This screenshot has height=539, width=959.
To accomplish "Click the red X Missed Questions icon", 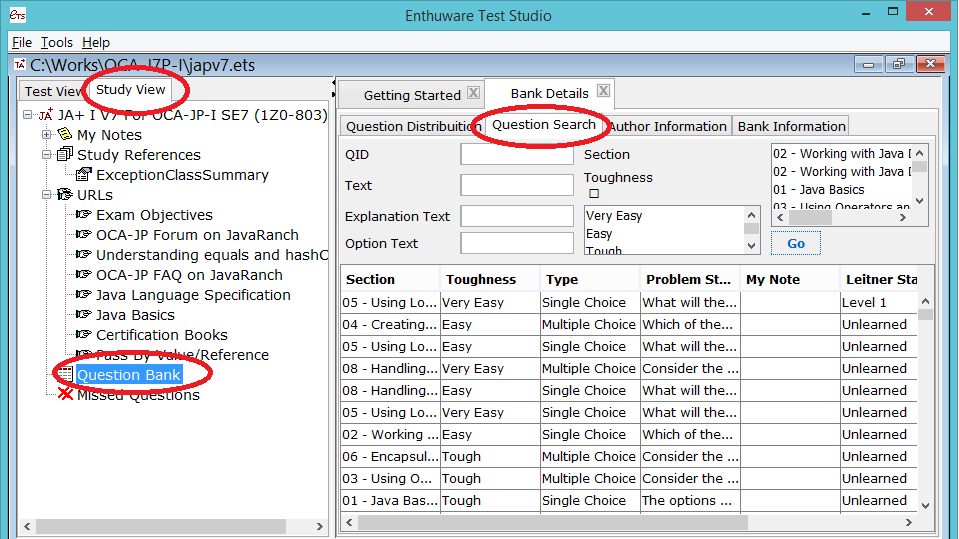I will (x=65, y=394).
